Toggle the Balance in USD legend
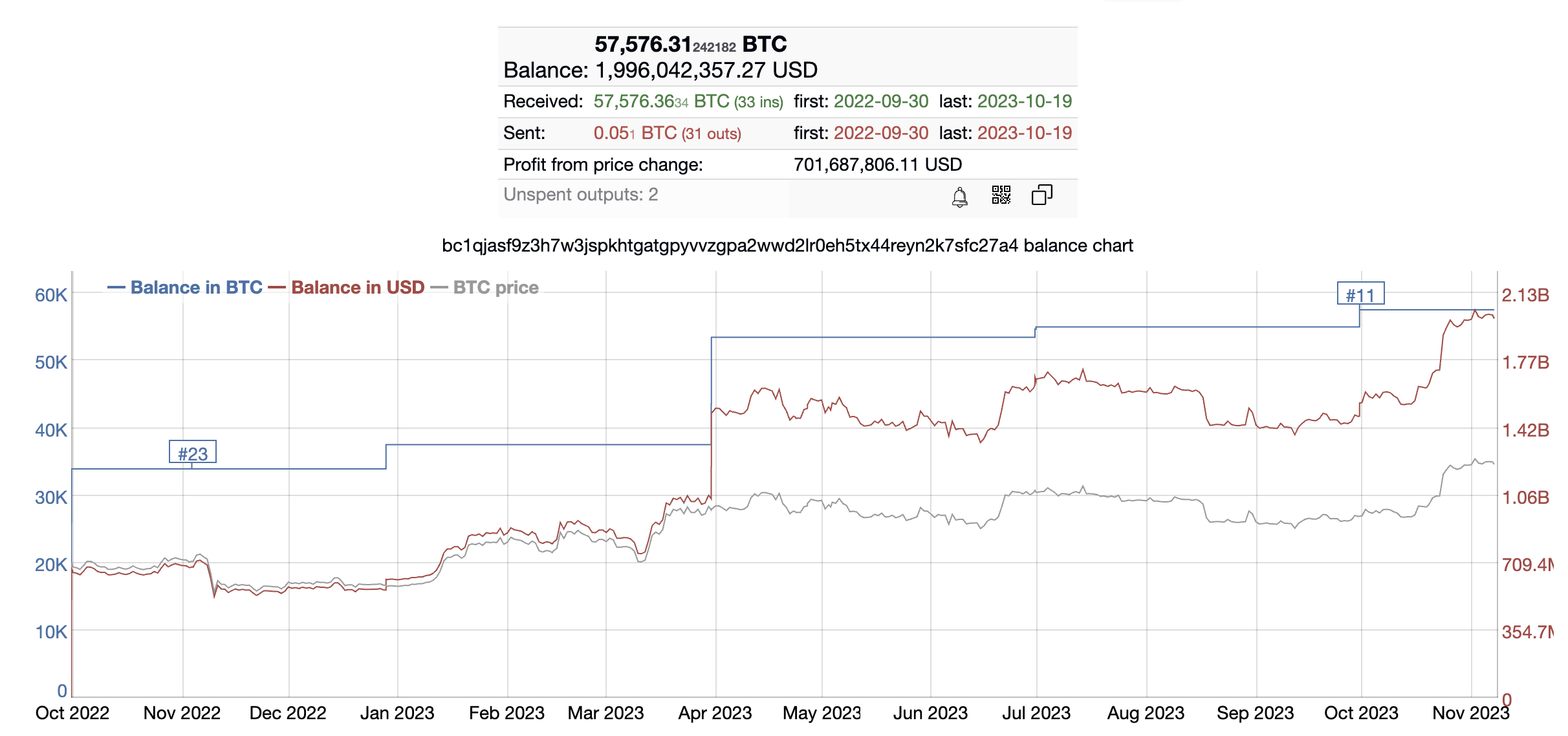 pos(346,287)
